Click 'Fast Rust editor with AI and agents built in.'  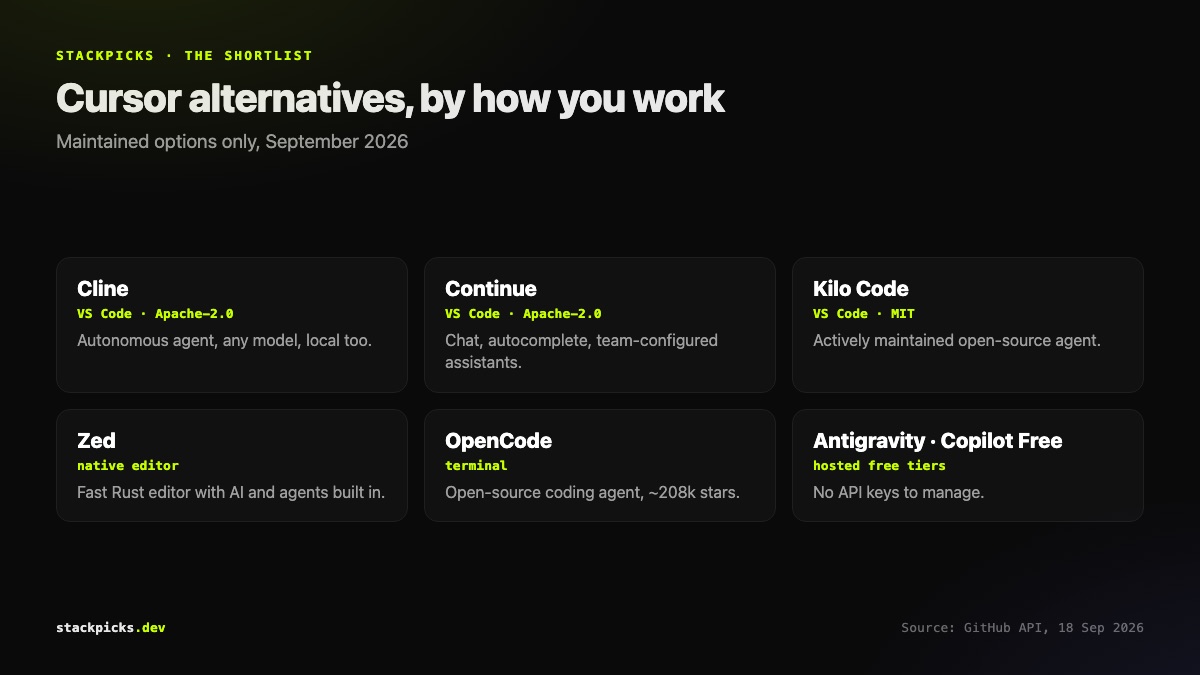tap(231, 493)
